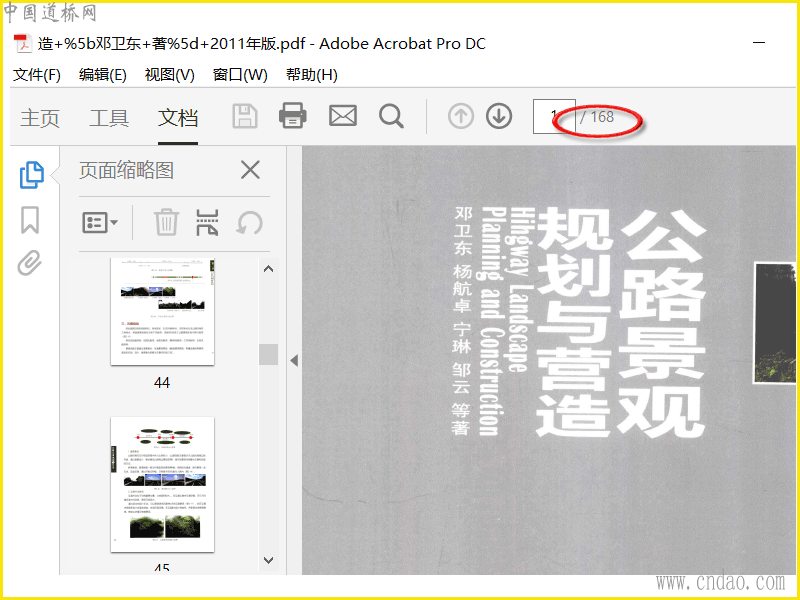800x600 pixels.
Task: Click thumbnail scrollbar down arrow
Action: [x=268, y=560]
